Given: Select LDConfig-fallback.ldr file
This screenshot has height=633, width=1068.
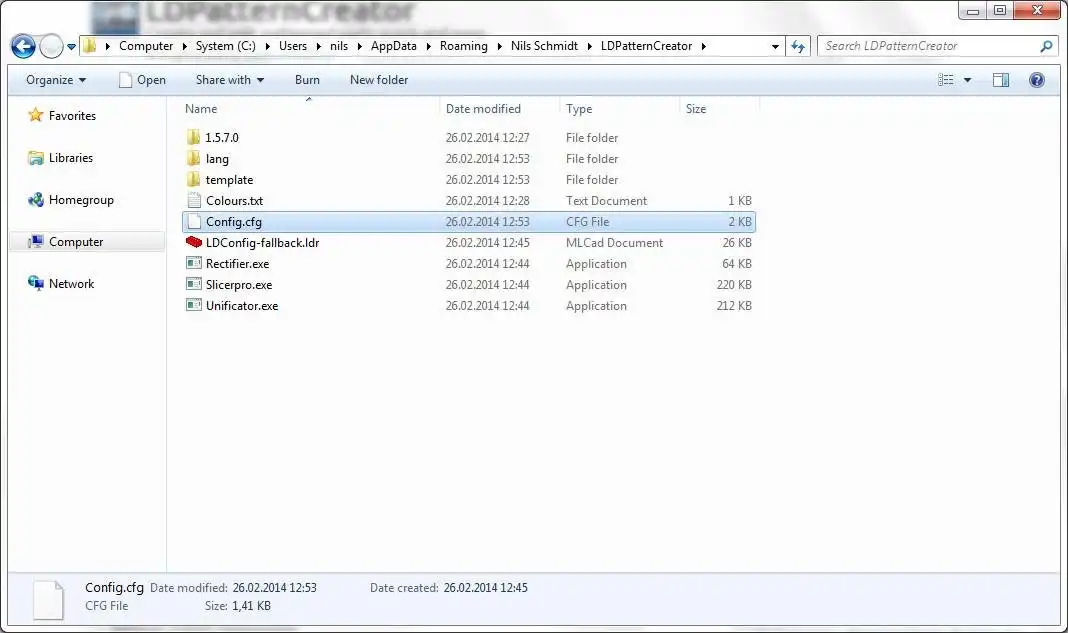Looking at the screenshot, I should [262, 243].
